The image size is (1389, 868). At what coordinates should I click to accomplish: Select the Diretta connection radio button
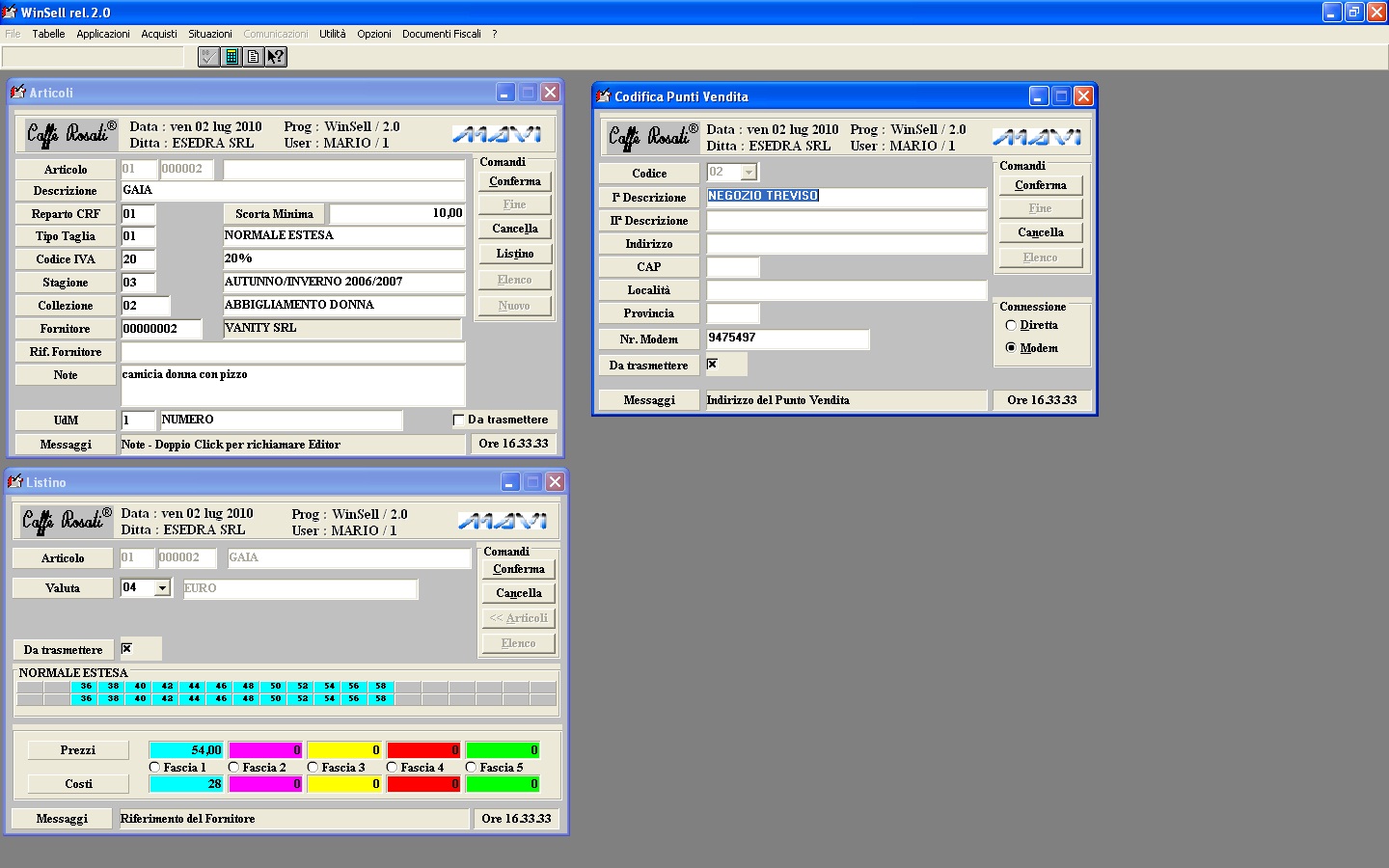(1011, 325)
